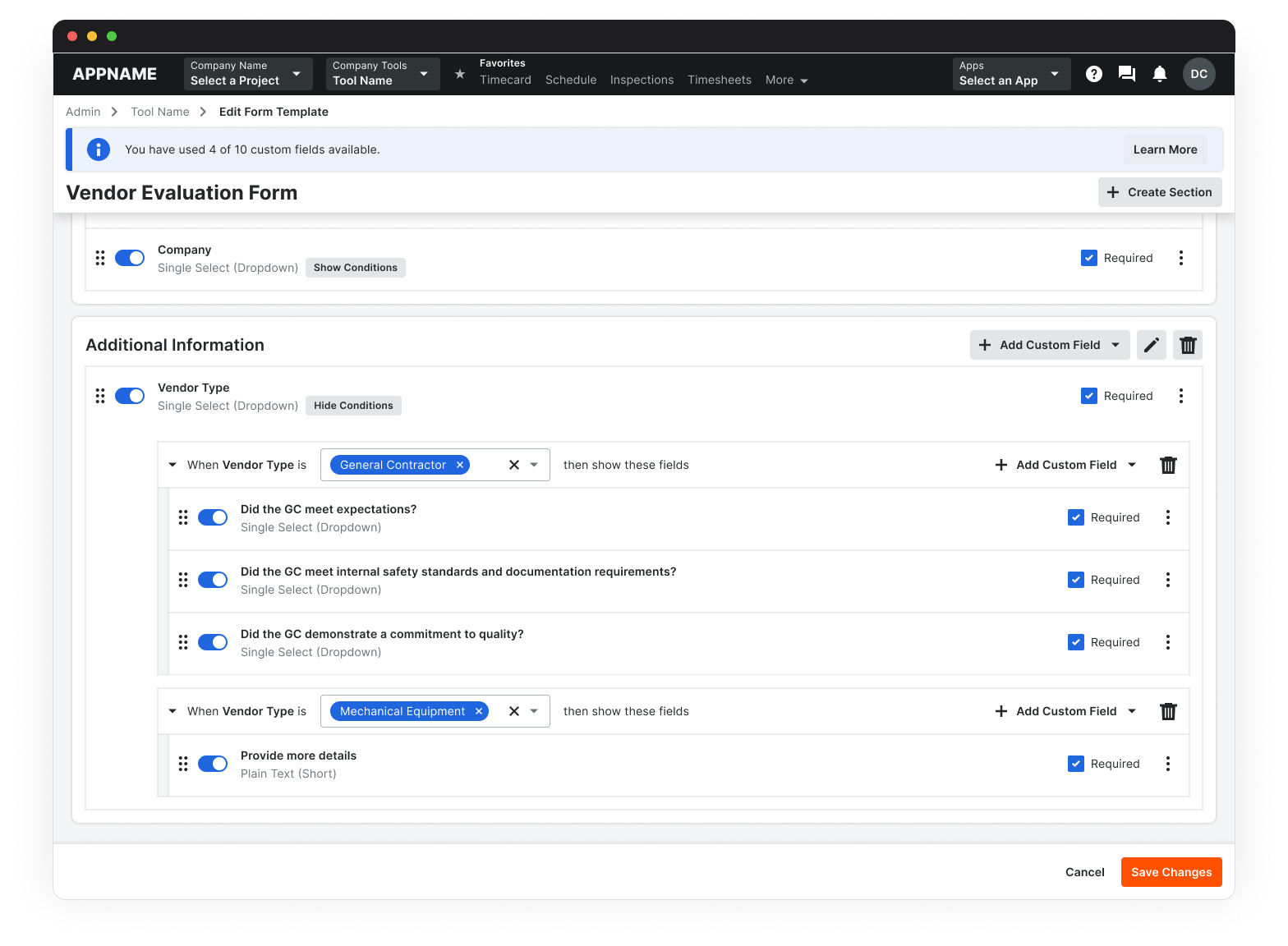Open the Select a Project dropdown
Viewport: 1288px width, 946px height.
(248, 74)
